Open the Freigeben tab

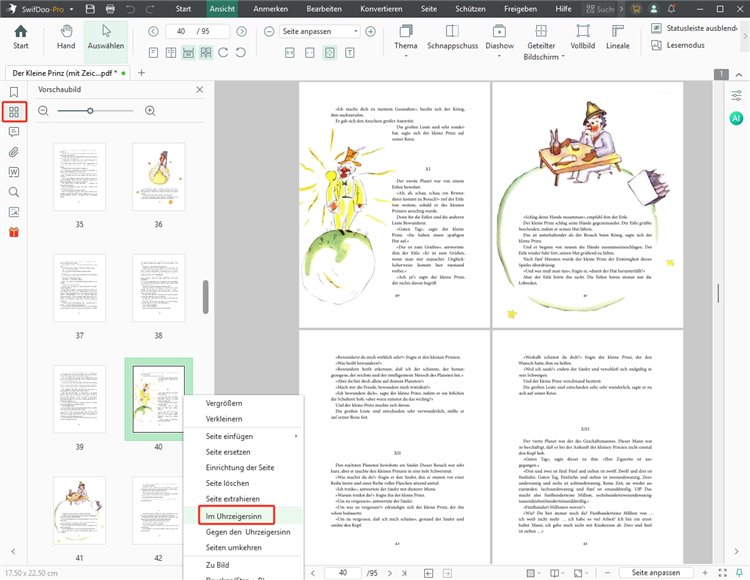coord(520,9)
